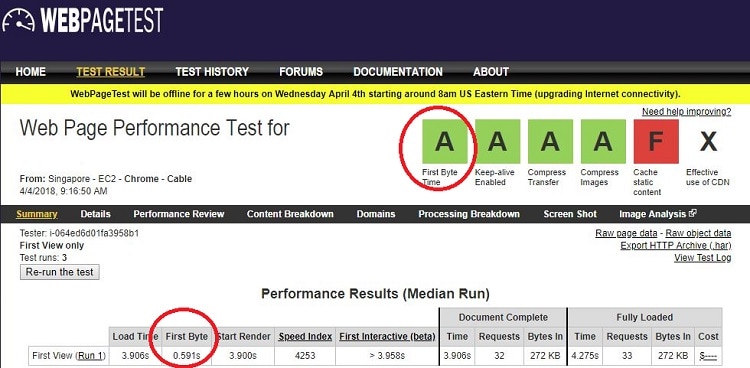The image size is (750, 368).
Task: Click the Document Complete Requests value 32
Action: pyautogui.click(x=499, y=356)
